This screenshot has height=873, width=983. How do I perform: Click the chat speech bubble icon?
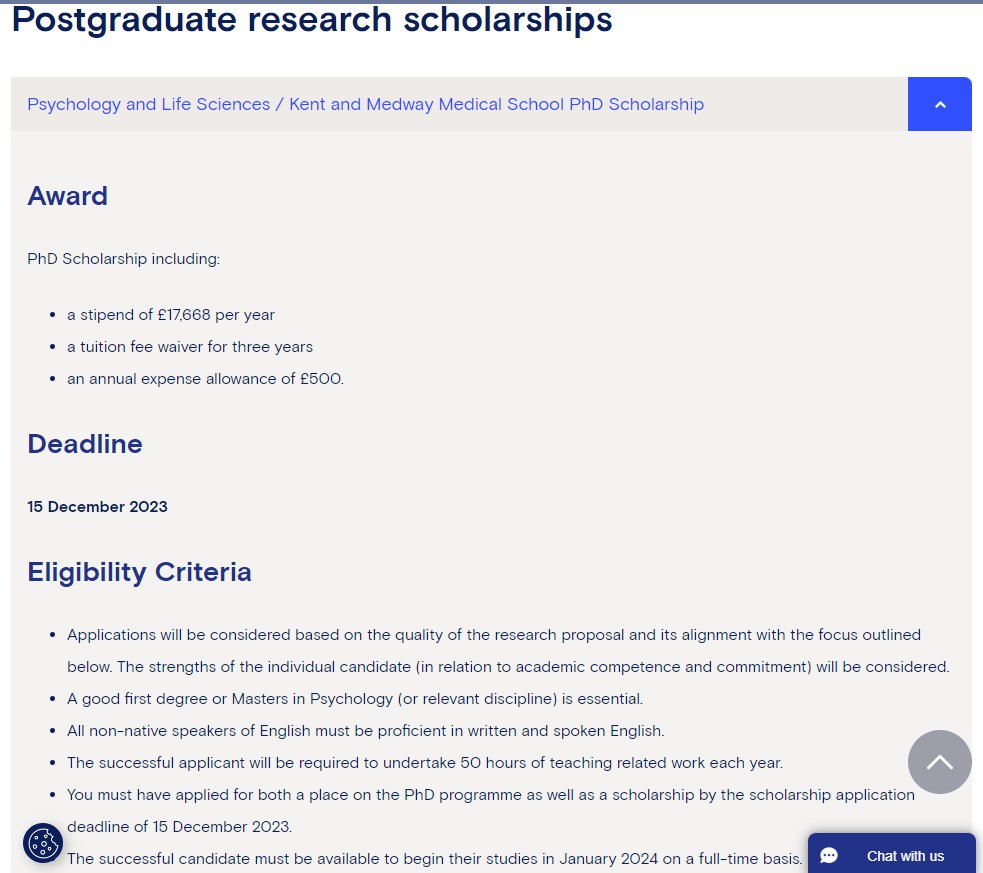click(x=829, y=855)
